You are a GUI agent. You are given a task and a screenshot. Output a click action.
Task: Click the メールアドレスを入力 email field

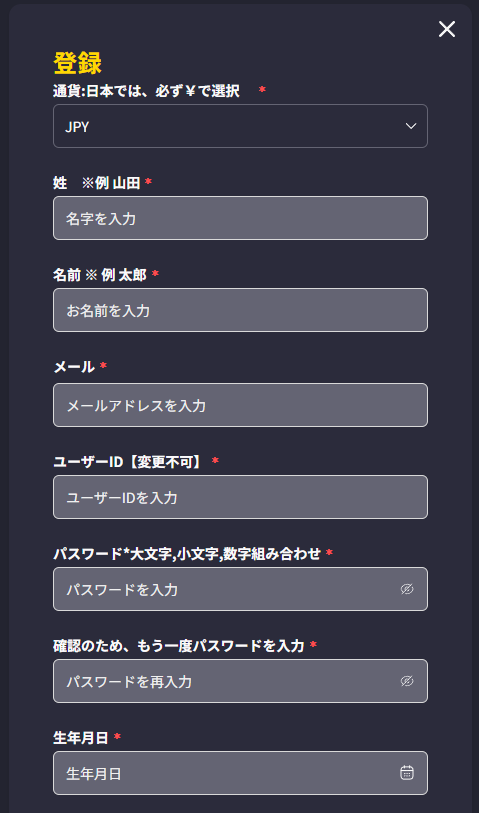240,405
